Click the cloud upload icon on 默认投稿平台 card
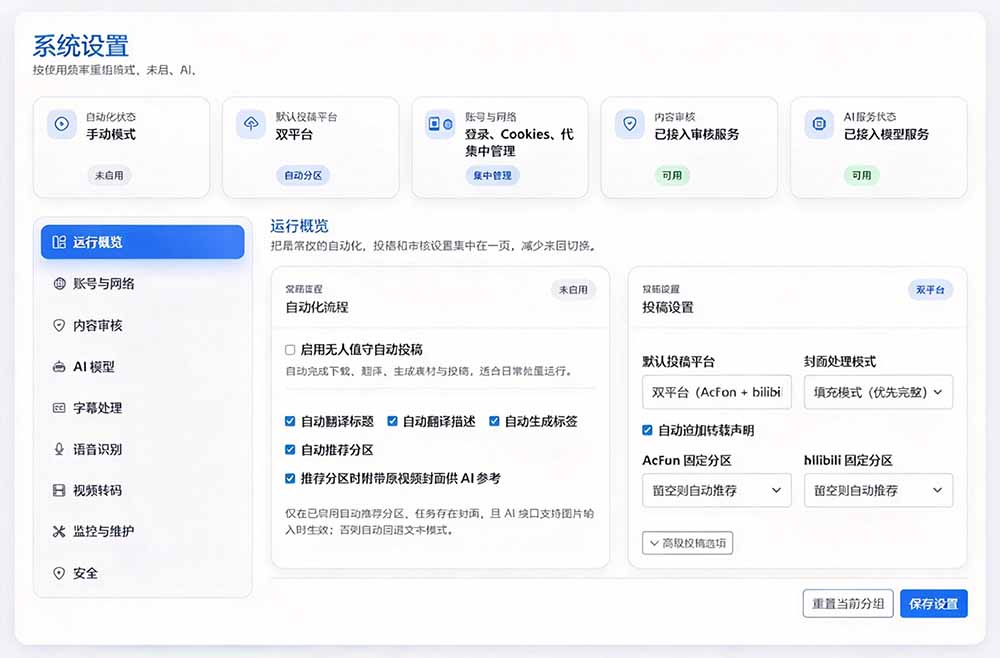The width and height of the screenshot is (1000, 658). 251,124
